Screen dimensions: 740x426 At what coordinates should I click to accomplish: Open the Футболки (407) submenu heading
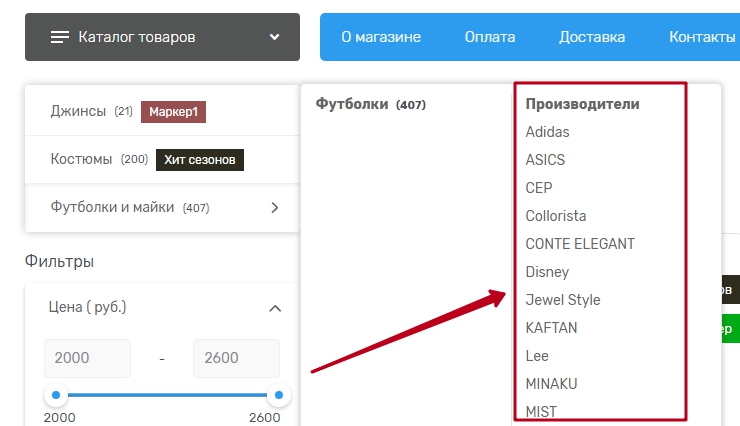click(370, 104)
